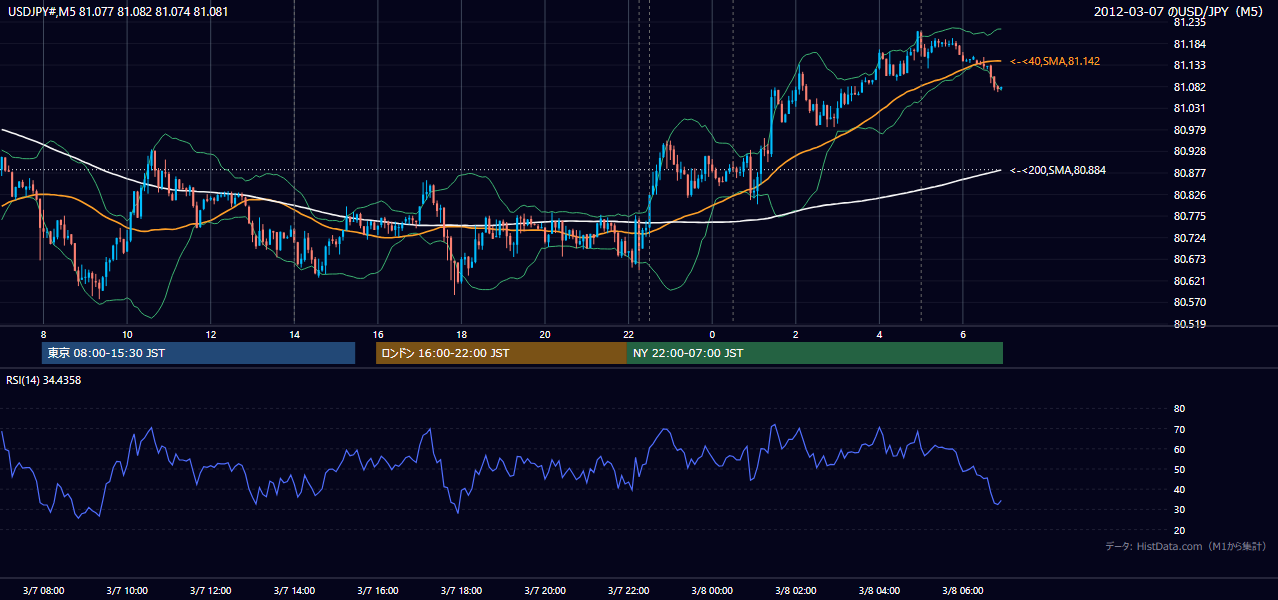Click price axis value 80.826
The width and height of the screenshot is (1278, 600).
tap(1189, 195)
